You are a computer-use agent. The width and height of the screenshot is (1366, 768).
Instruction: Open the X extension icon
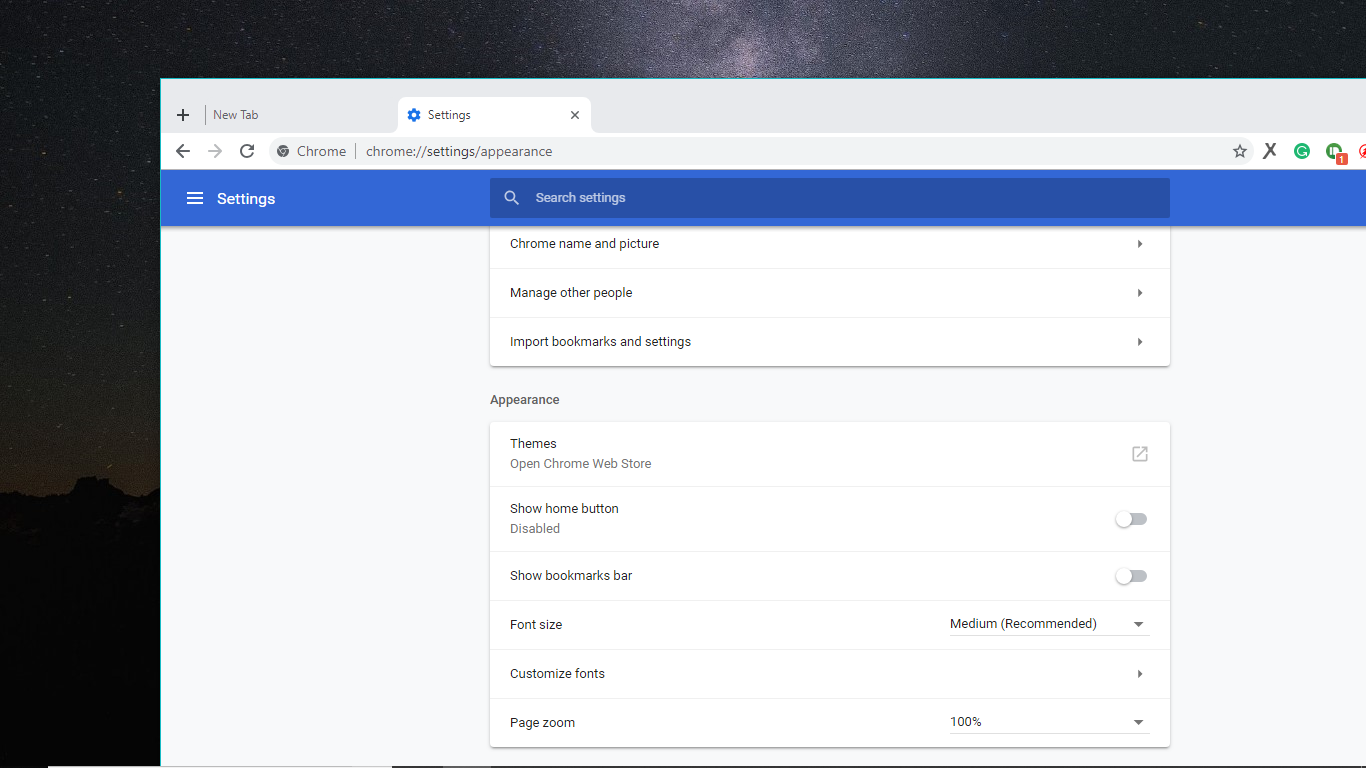[1270, 151]
